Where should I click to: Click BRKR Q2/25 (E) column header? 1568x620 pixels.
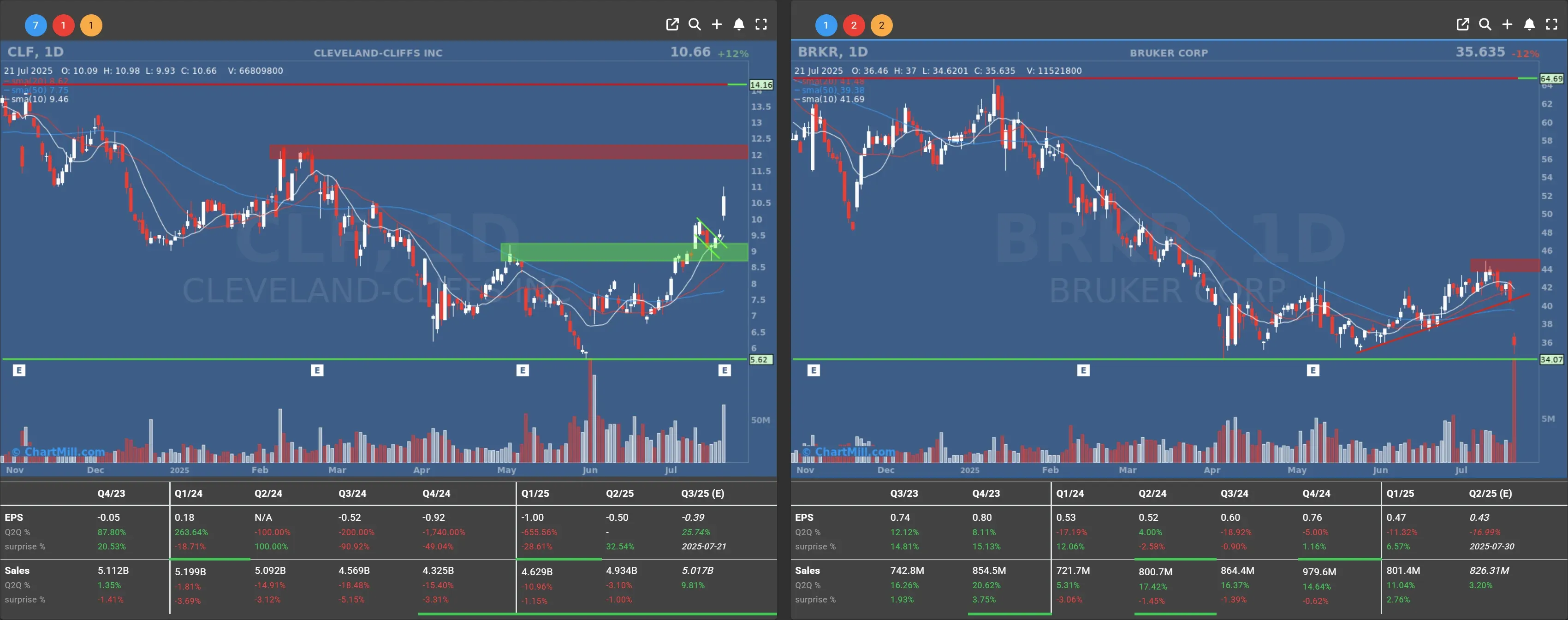tap(1490, 493)
